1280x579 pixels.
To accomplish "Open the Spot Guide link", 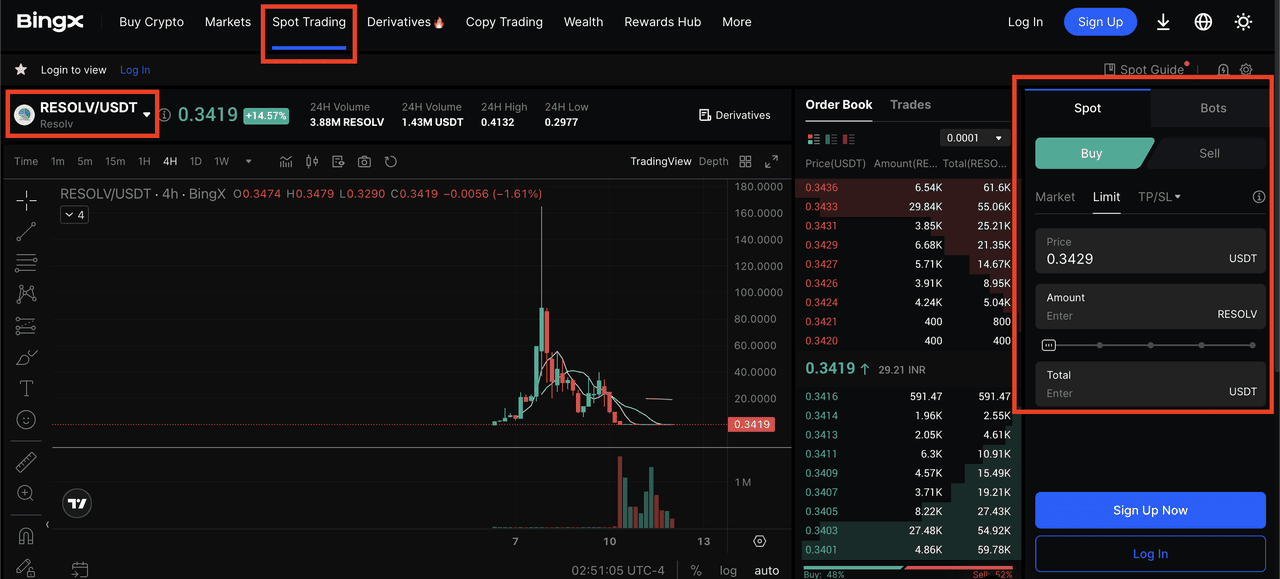I will tap(1144, 70).
